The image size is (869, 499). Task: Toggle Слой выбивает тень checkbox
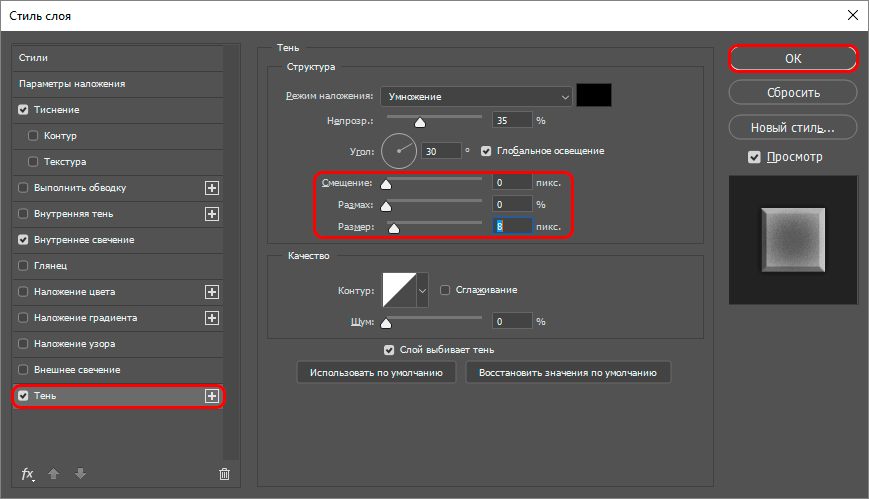[x=389, y=350]
